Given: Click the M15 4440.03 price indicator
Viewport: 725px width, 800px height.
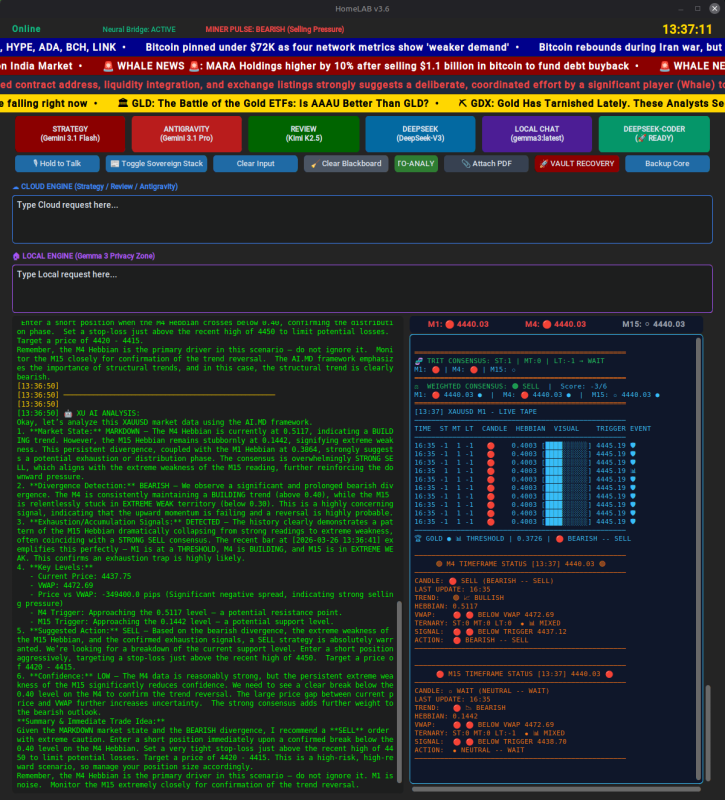Looking at the screenshot, I should click(653, 324).
